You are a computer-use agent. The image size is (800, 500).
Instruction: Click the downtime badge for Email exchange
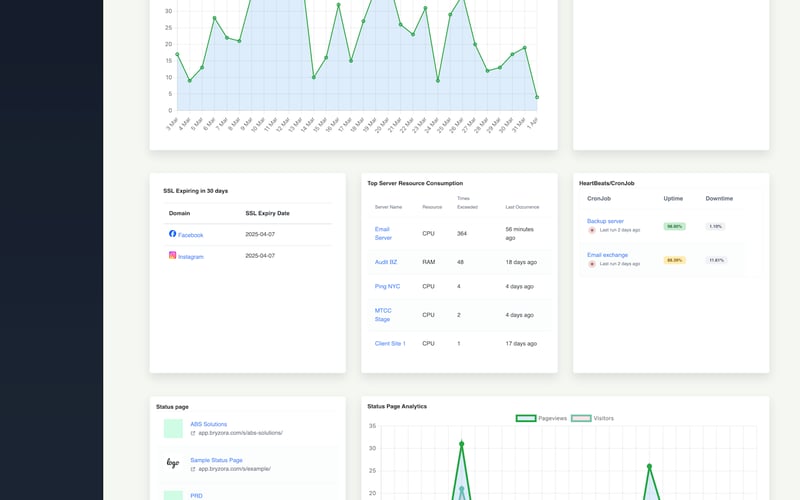point(716,260)
